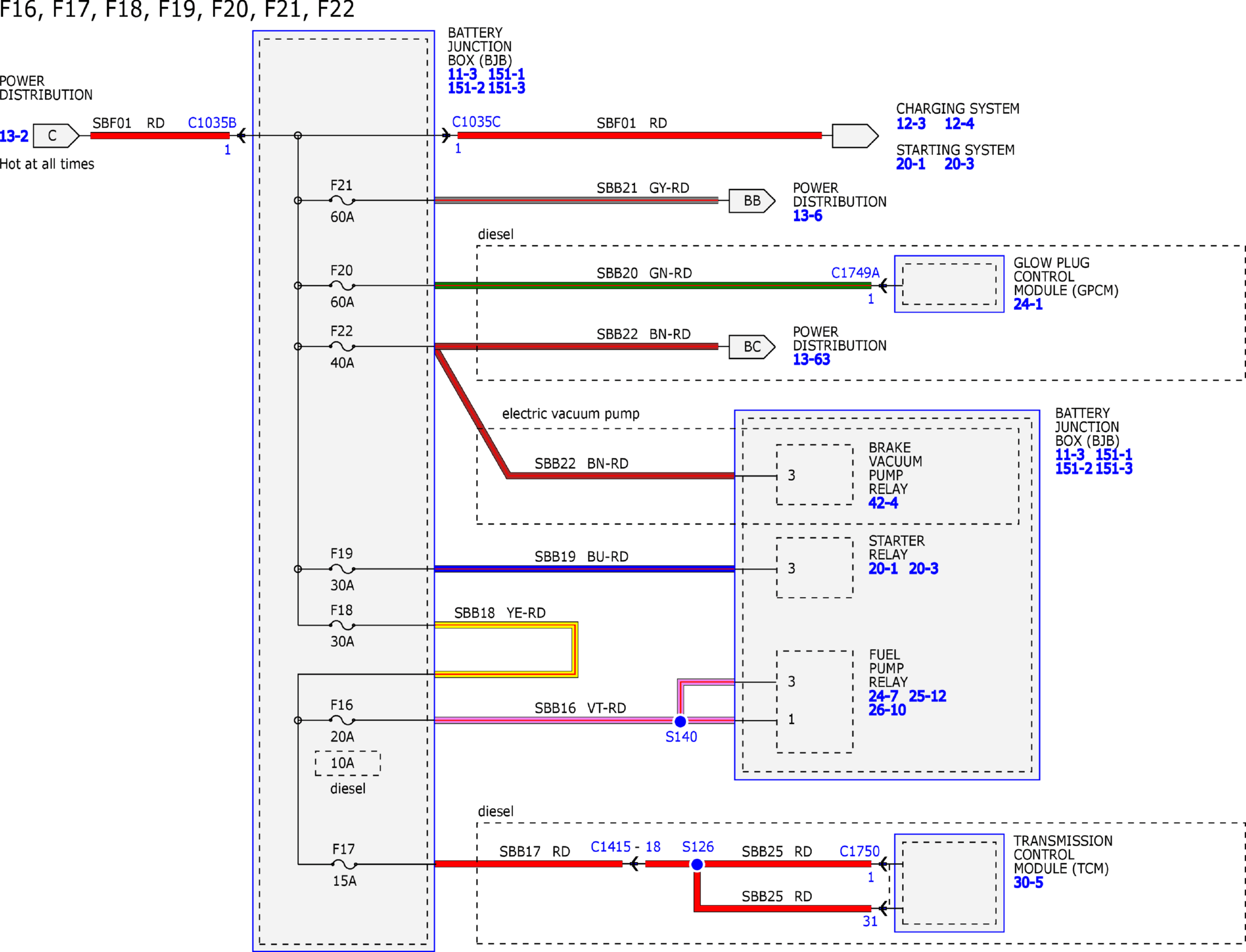Image resolution: width=1246 pixels, height=952 pixels.
Task: Open the 20-1 link under Starting System
Action: [911, 164]
